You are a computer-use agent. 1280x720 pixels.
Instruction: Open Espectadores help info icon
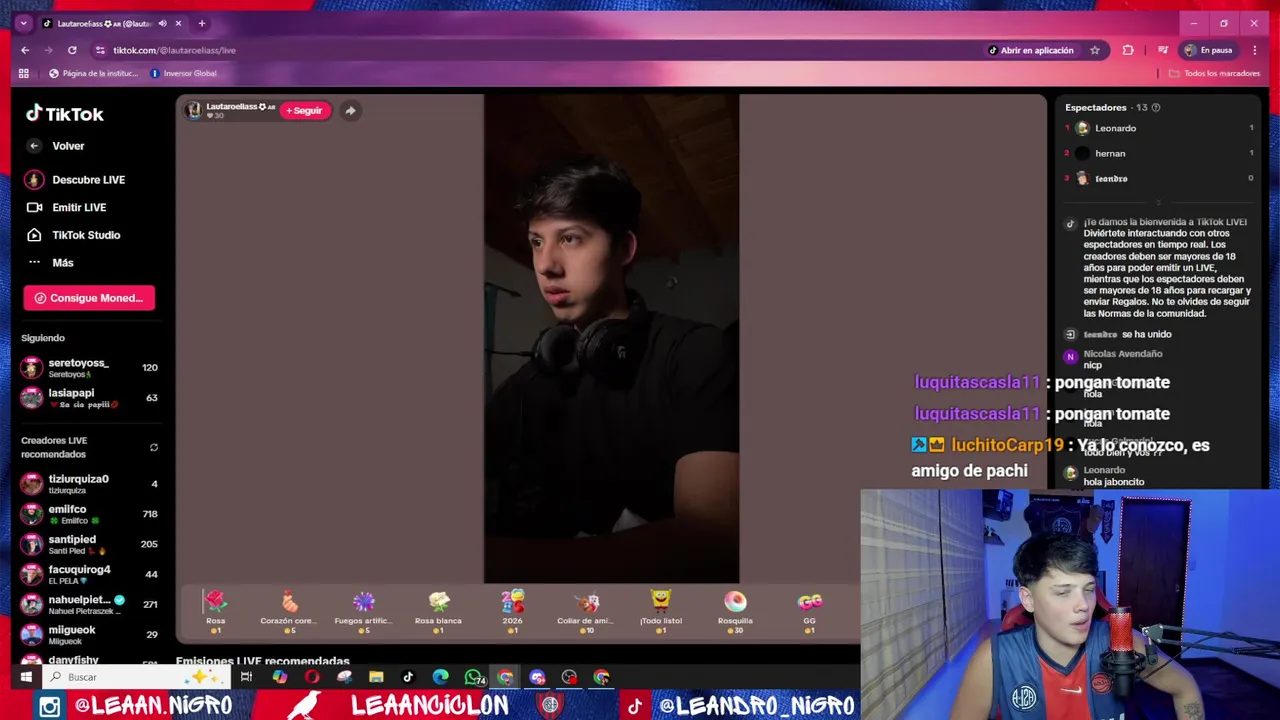(x=1156, y=107)
